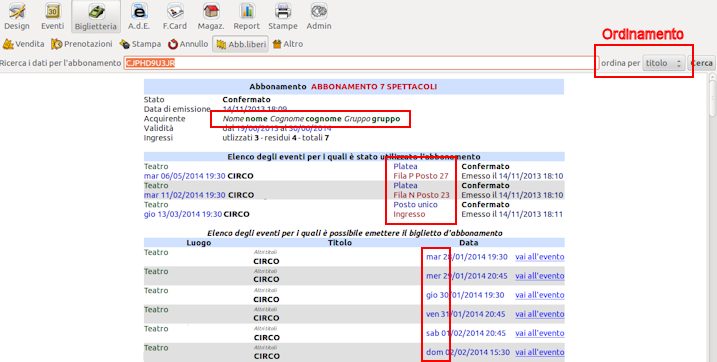The width and height of the screenshot is (717, 362).
Task: Click the abbonamento code search field
Action: coord(361,63)
